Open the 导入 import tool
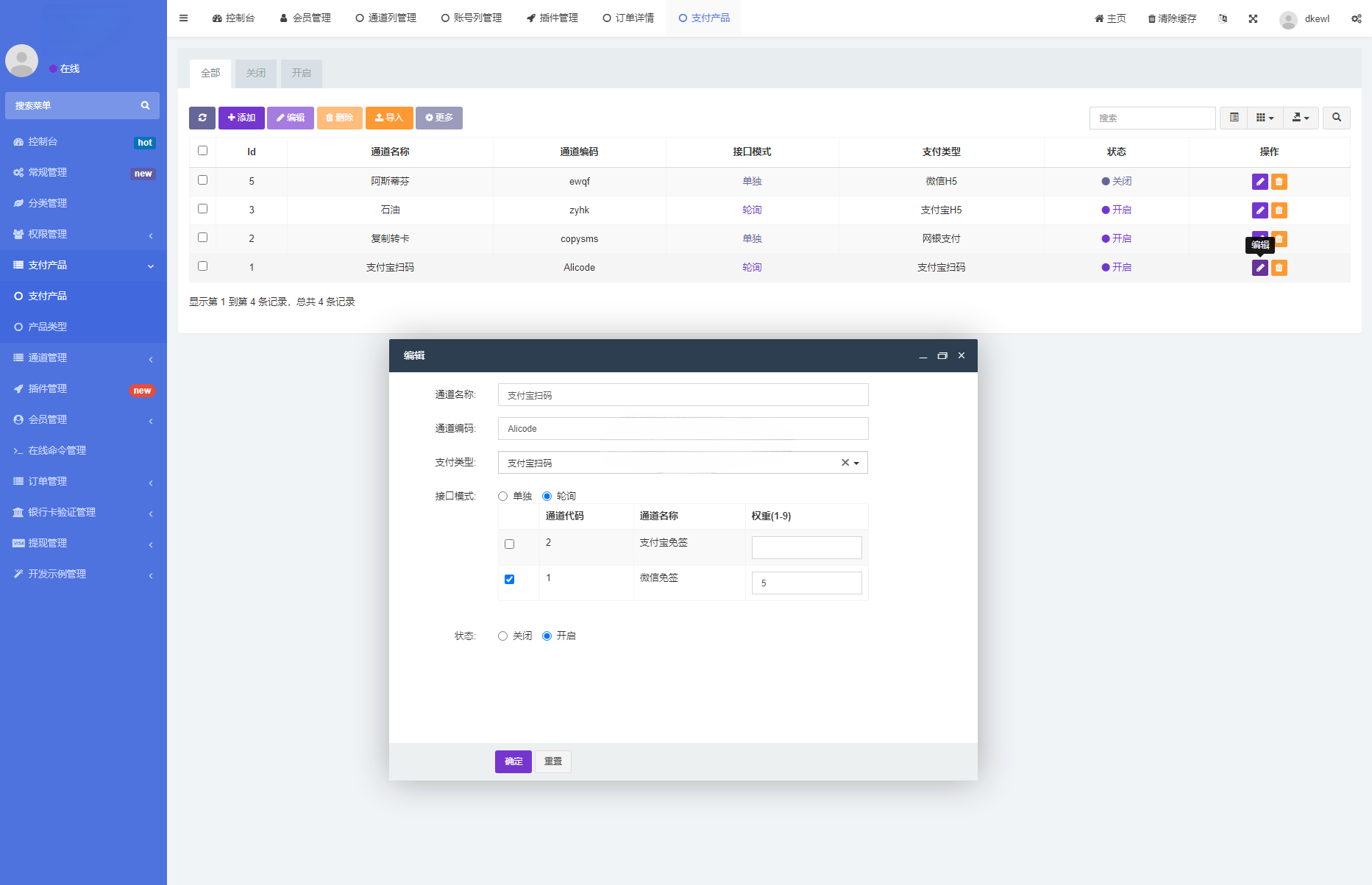 (x=389, y=118)
